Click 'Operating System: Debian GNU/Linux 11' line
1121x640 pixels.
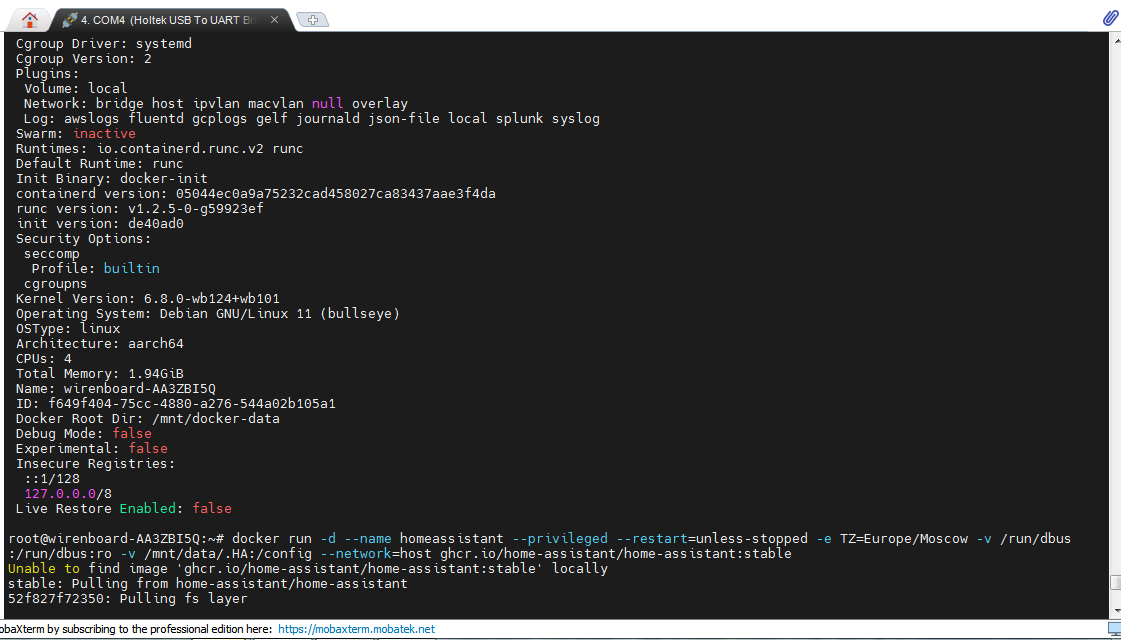click(x=207, y=314)
